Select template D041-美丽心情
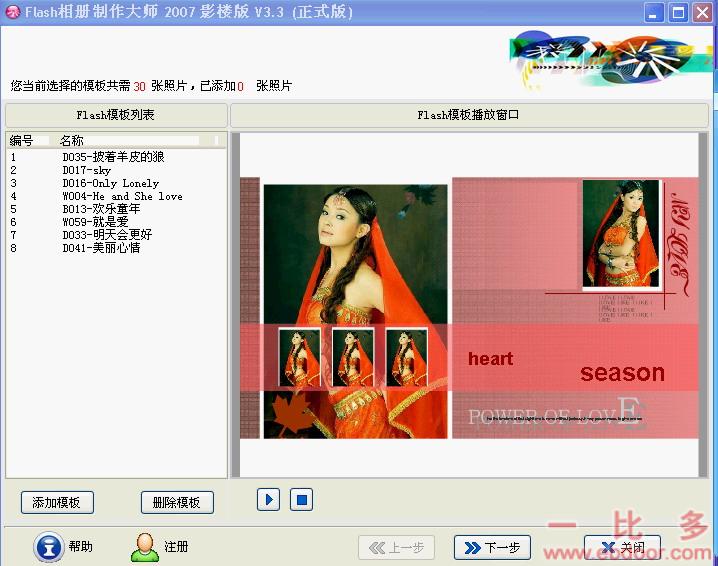718x566 pixels. pos(101,248)
